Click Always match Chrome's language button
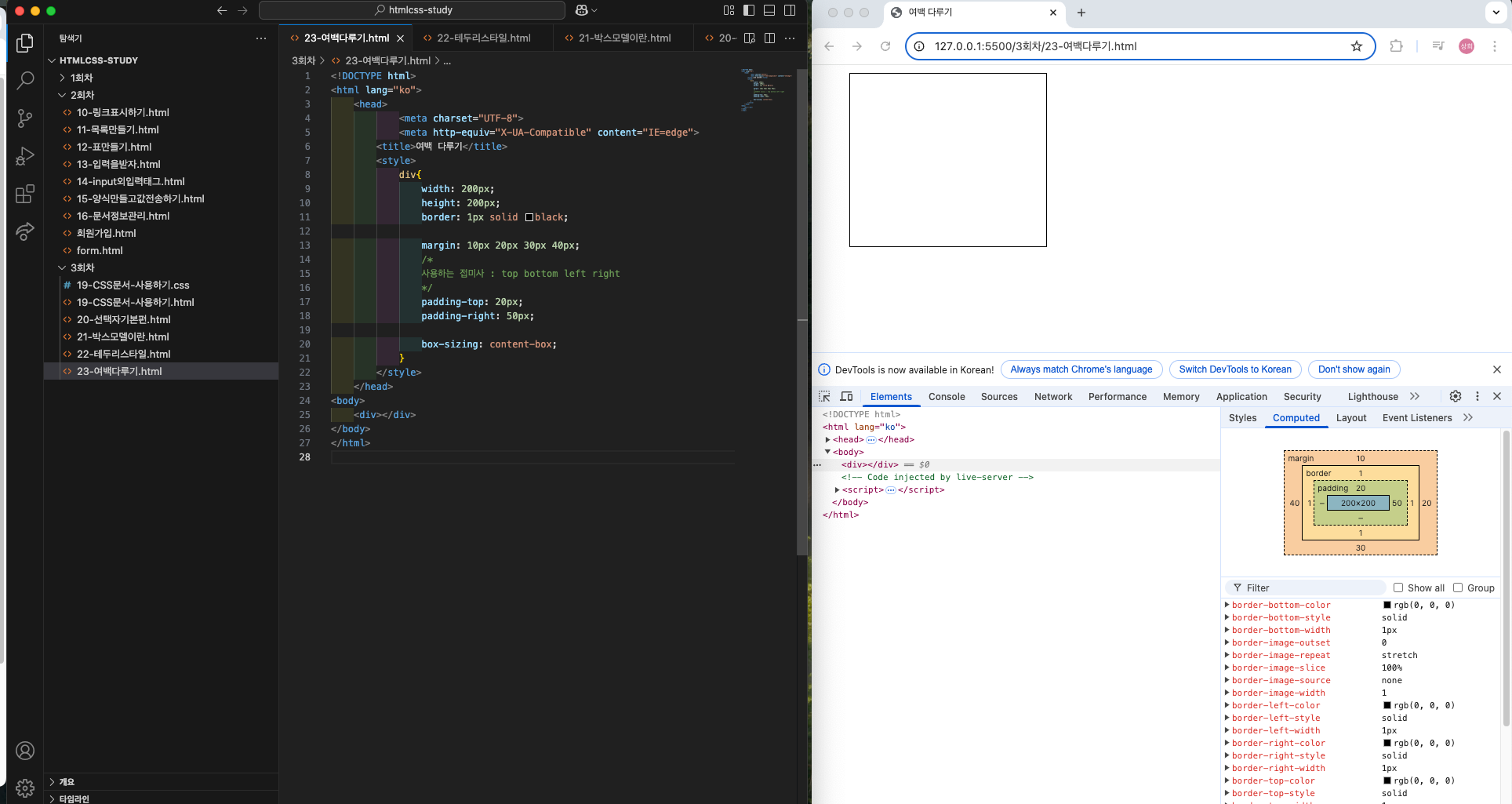1512x804 pixels. click(x=1081, y=369)
